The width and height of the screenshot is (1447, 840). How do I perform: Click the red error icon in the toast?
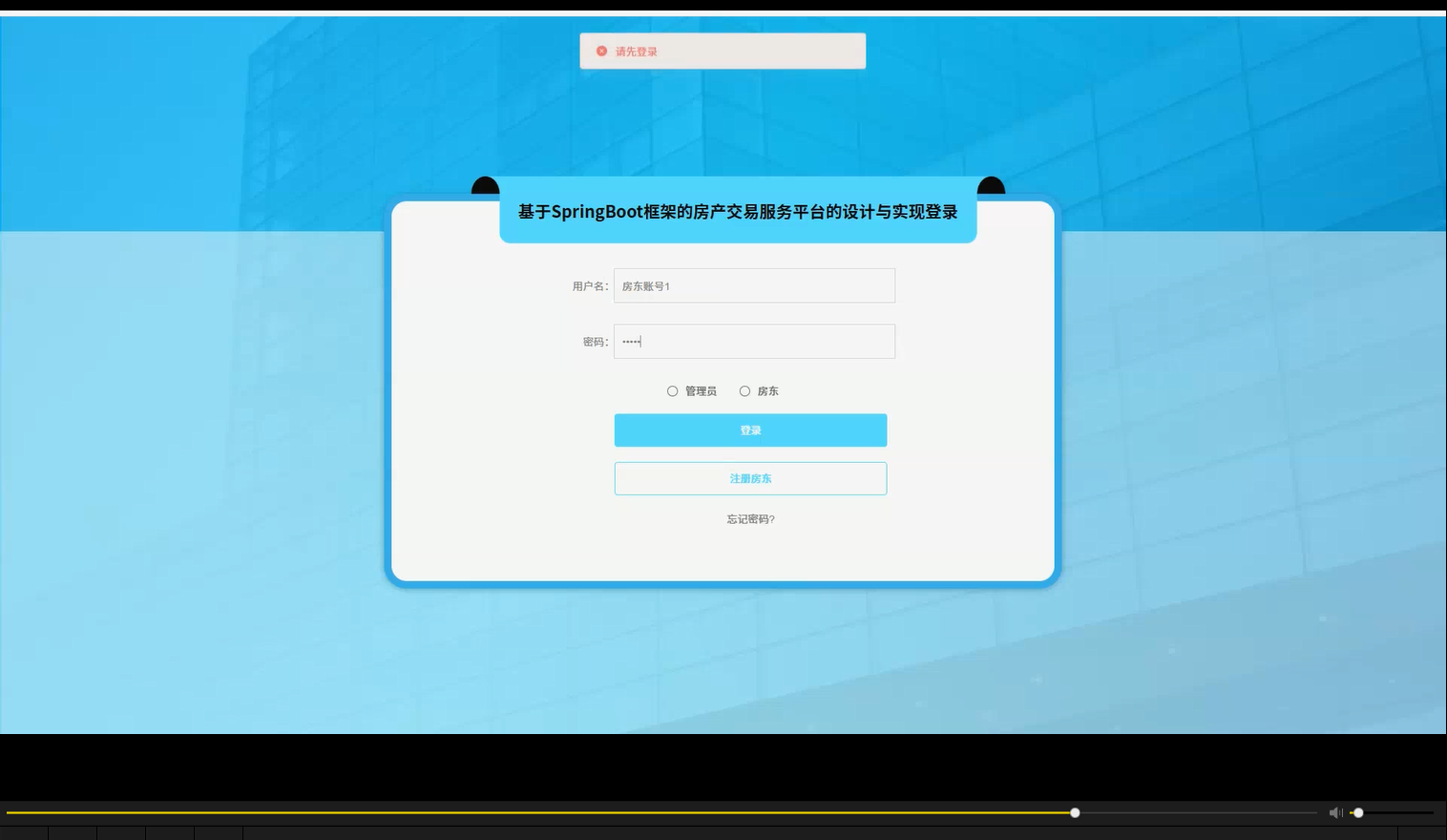coord(601,51)
